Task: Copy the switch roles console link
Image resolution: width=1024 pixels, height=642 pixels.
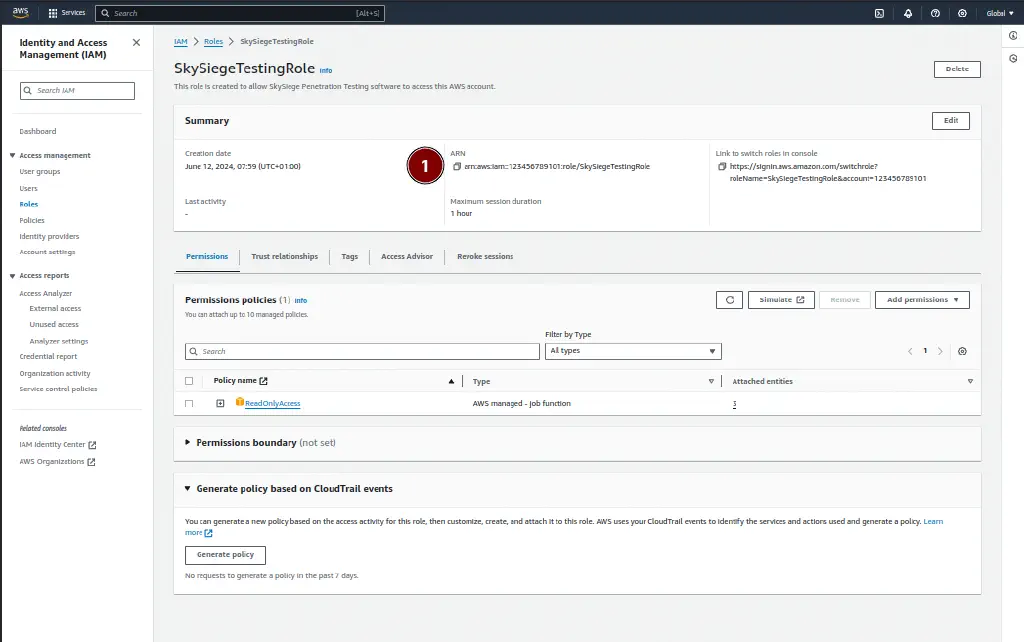Action: tap(722, 167)
